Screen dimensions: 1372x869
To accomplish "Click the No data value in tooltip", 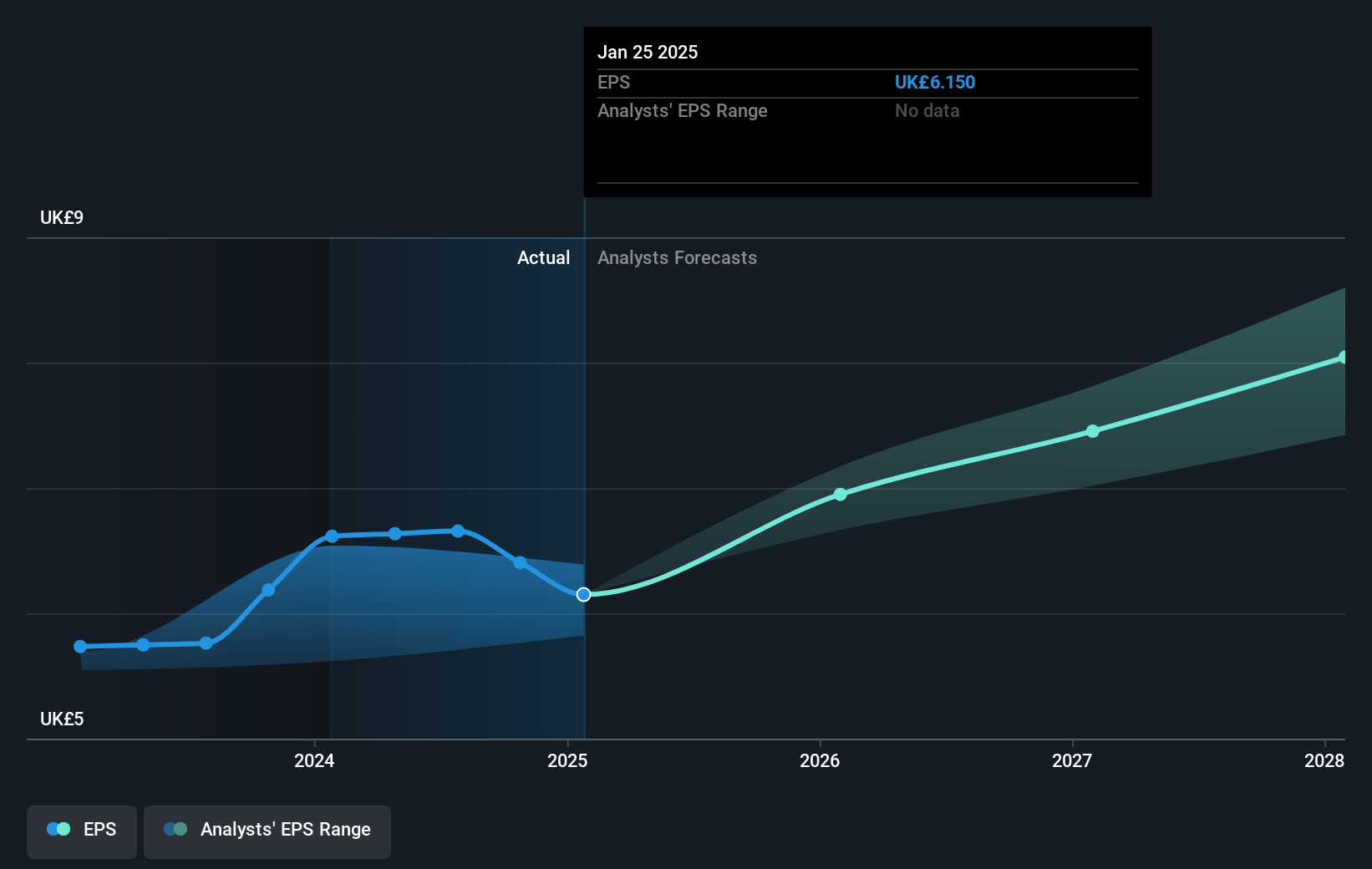I will (x=927, y=110).
